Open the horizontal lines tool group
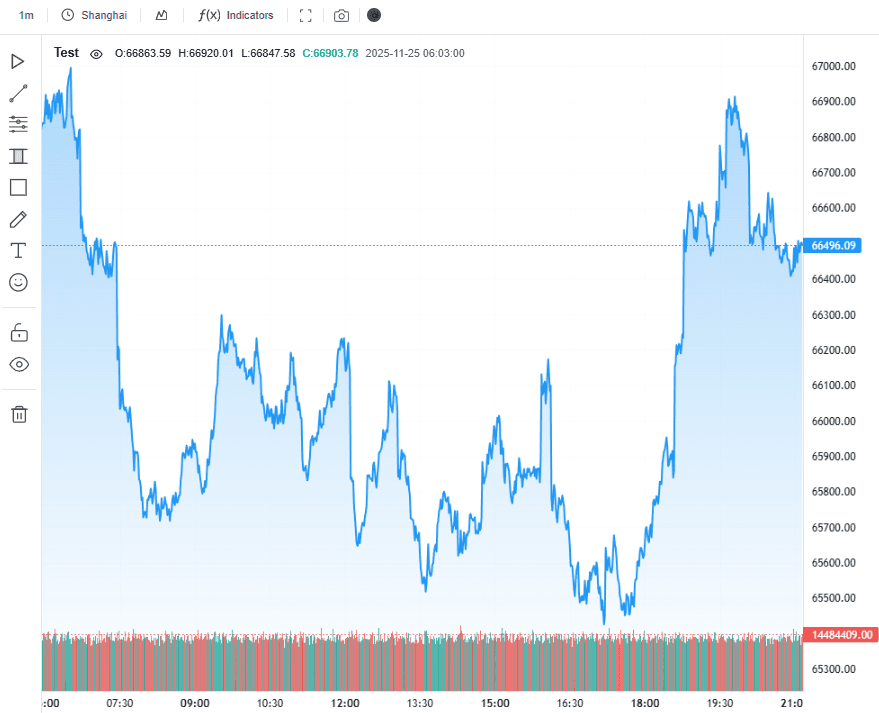 [18, 124]
